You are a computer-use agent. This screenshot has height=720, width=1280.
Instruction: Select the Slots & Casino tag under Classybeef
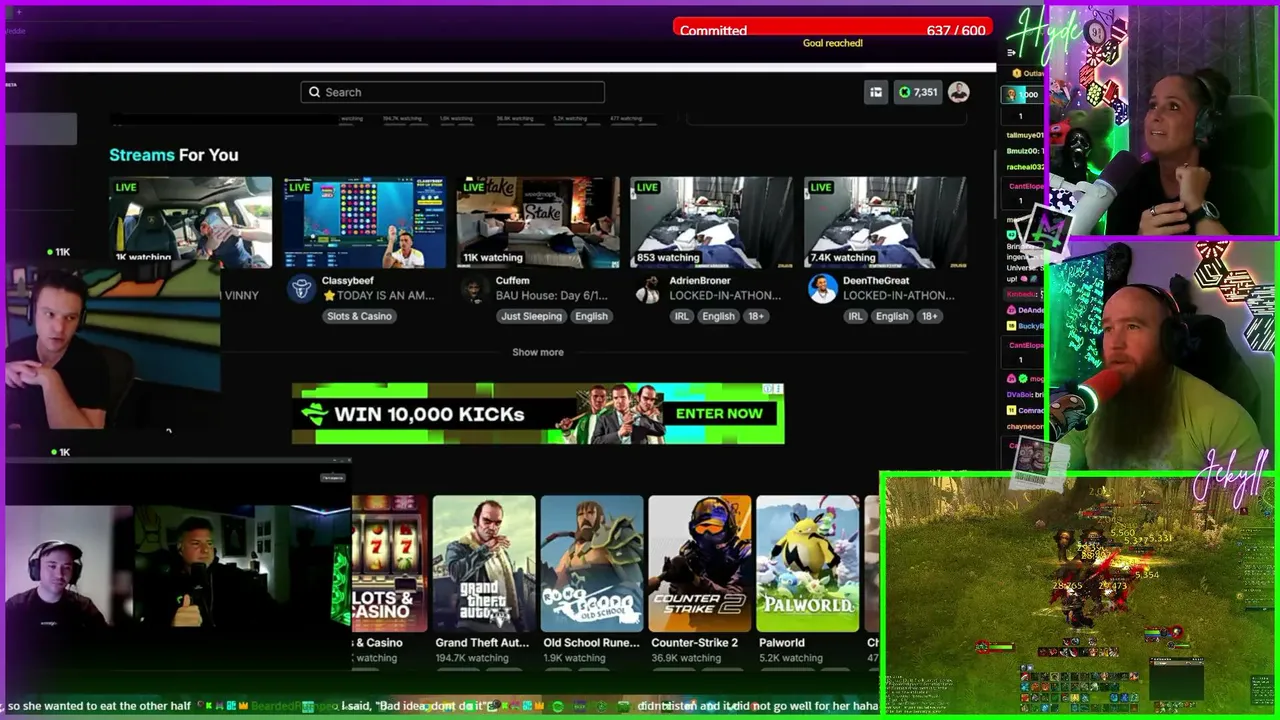click(x=360, y=316)
